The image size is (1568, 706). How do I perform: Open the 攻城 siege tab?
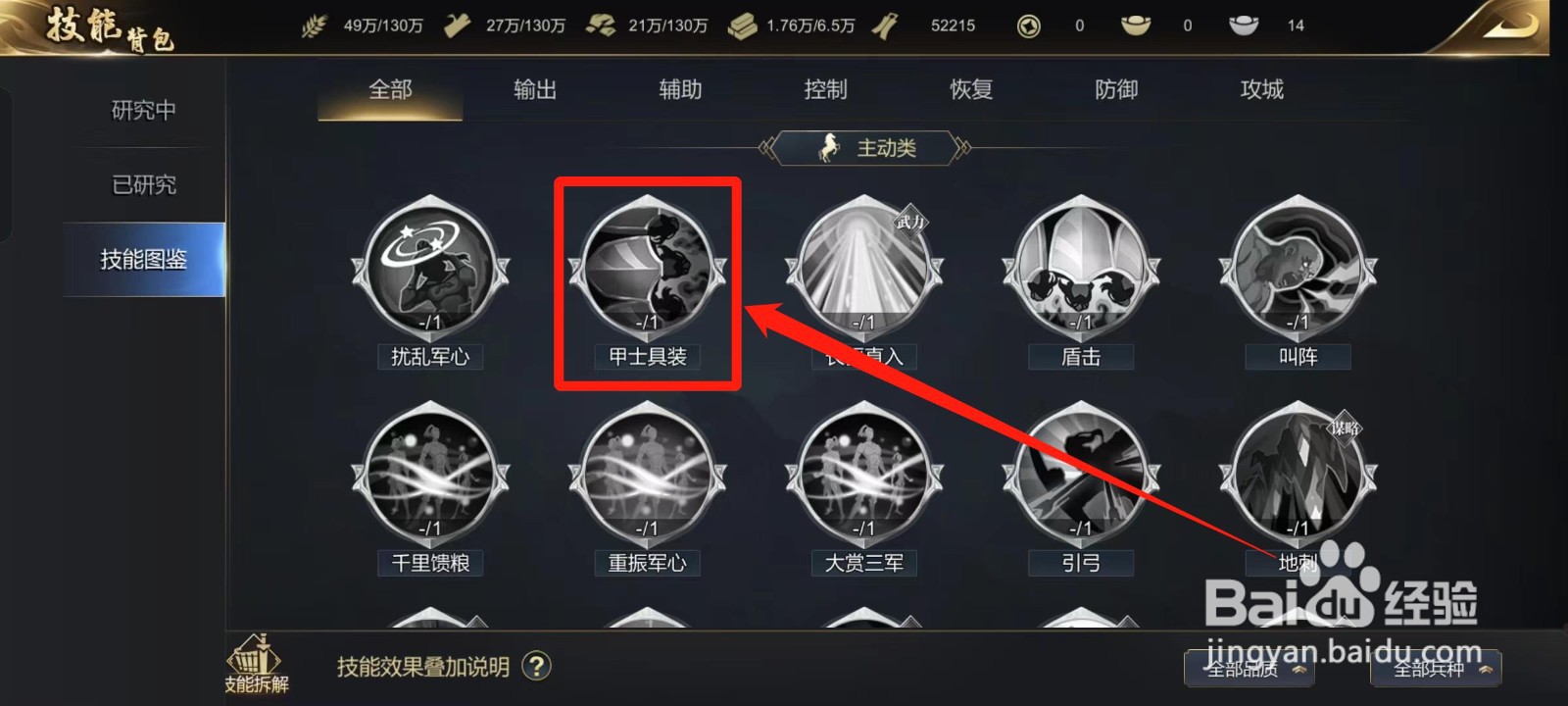pyautogui.click(x=1261, y=90)
